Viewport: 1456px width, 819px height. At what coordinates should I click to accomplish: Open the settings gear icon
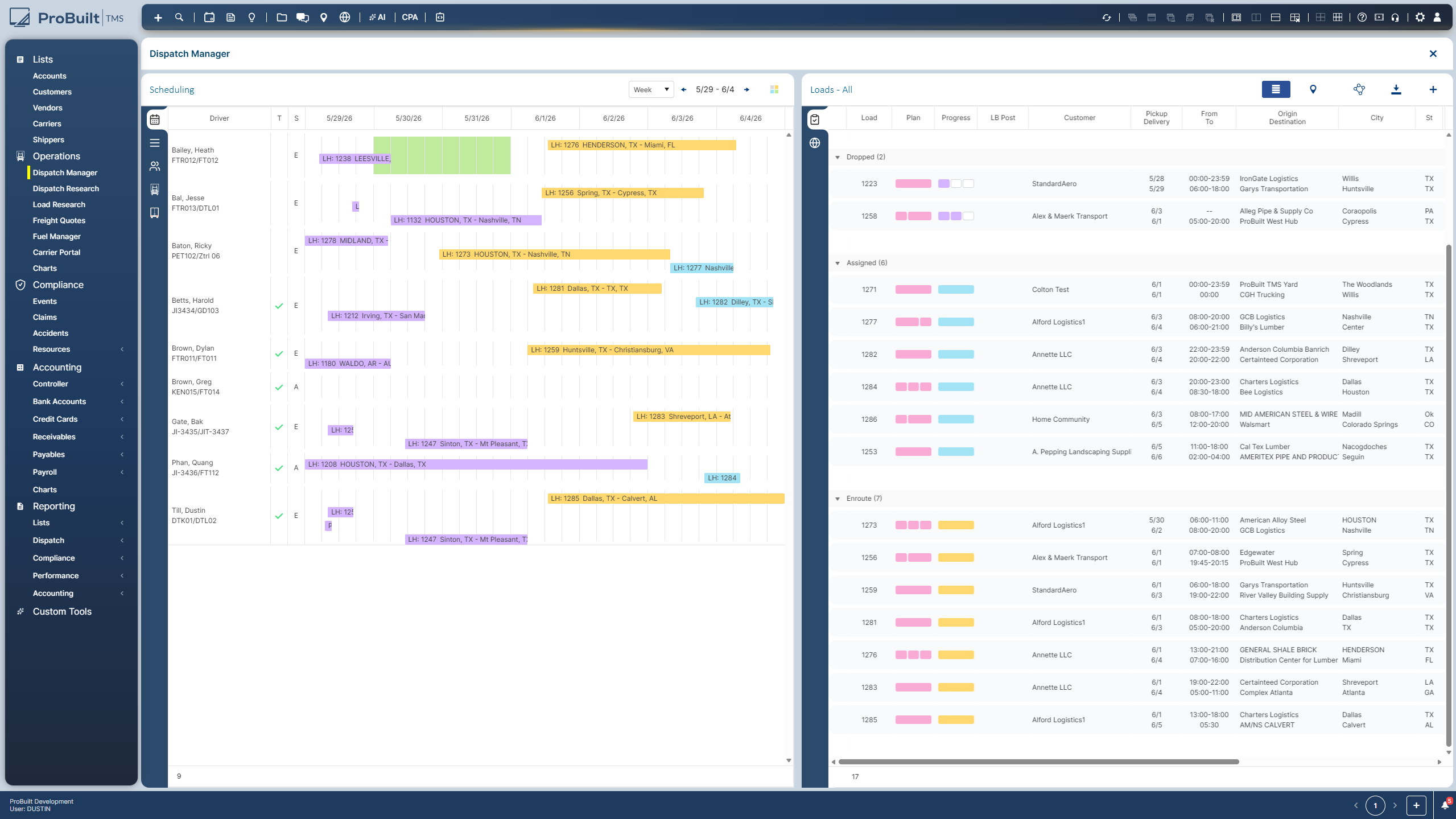[x=1420, y=18]
